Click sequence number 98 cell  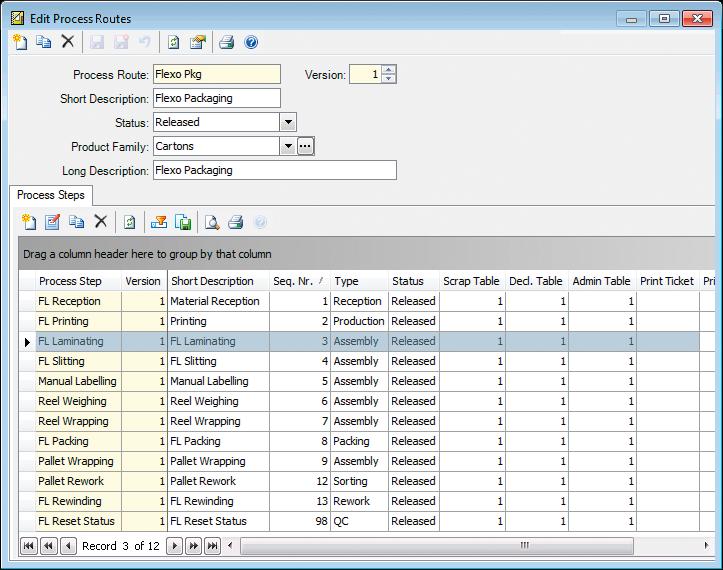coord(300,521)
